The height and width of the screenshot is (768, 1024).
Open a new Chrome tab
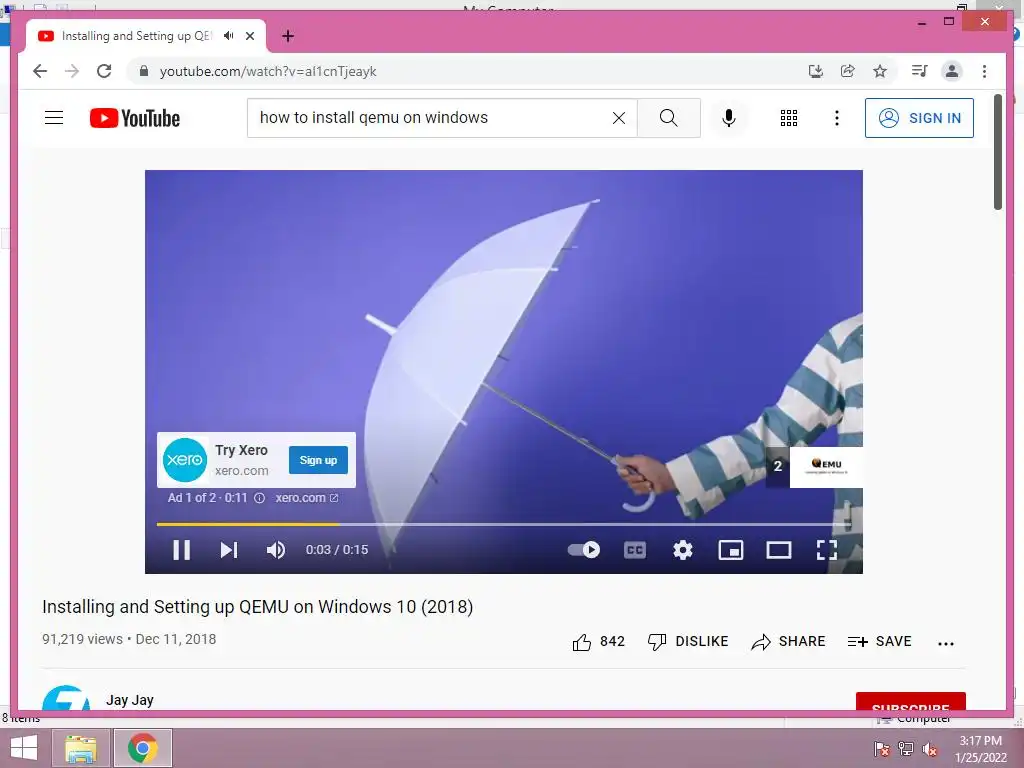pyautogui.click(x=288, y=36)
